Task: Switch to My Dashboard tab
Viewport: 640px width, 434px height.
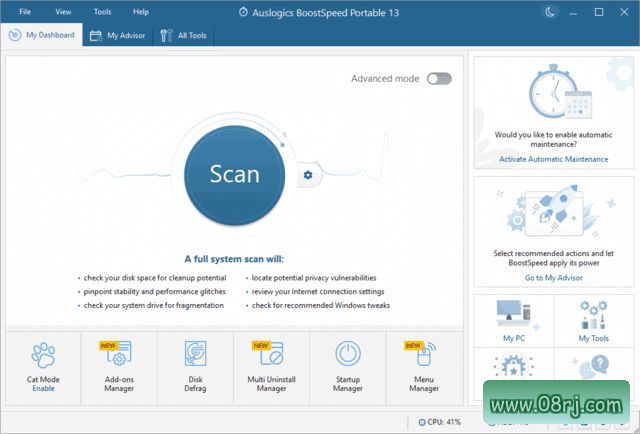Action: click(x=42, y=35)
